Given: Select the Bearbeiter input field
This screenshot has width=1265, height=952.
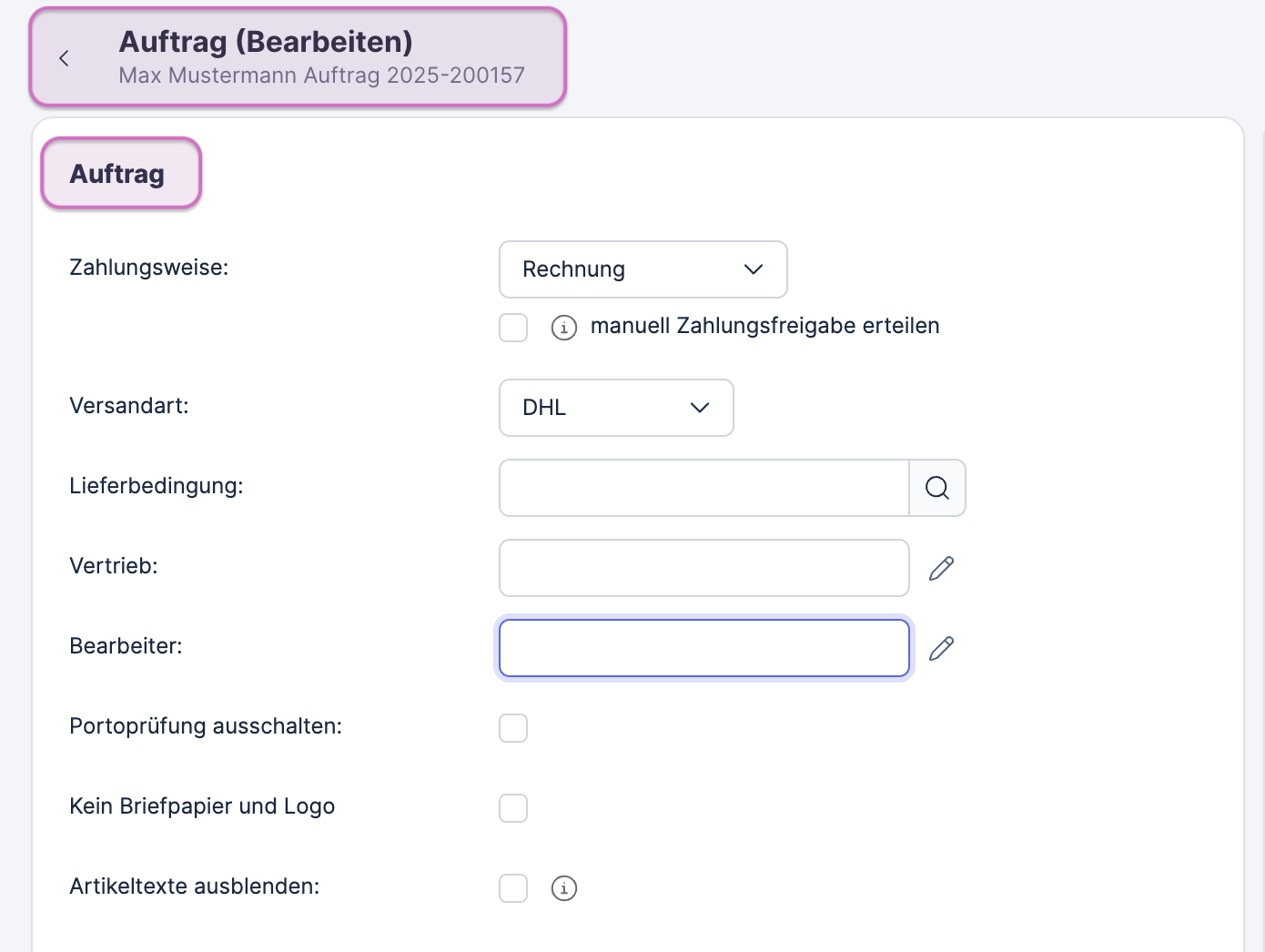Looking at the screenshot, I should point(703,648).
